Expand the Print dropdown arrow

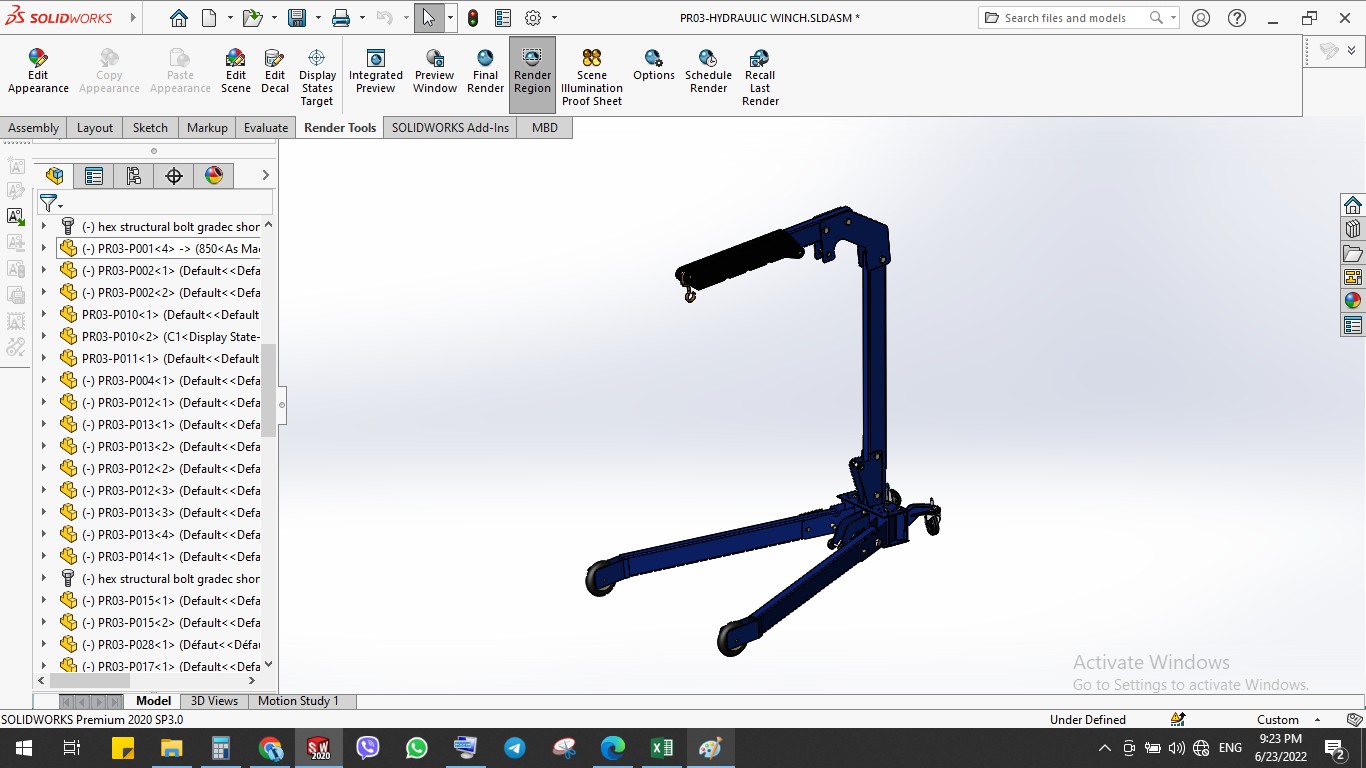coord(362,18)
